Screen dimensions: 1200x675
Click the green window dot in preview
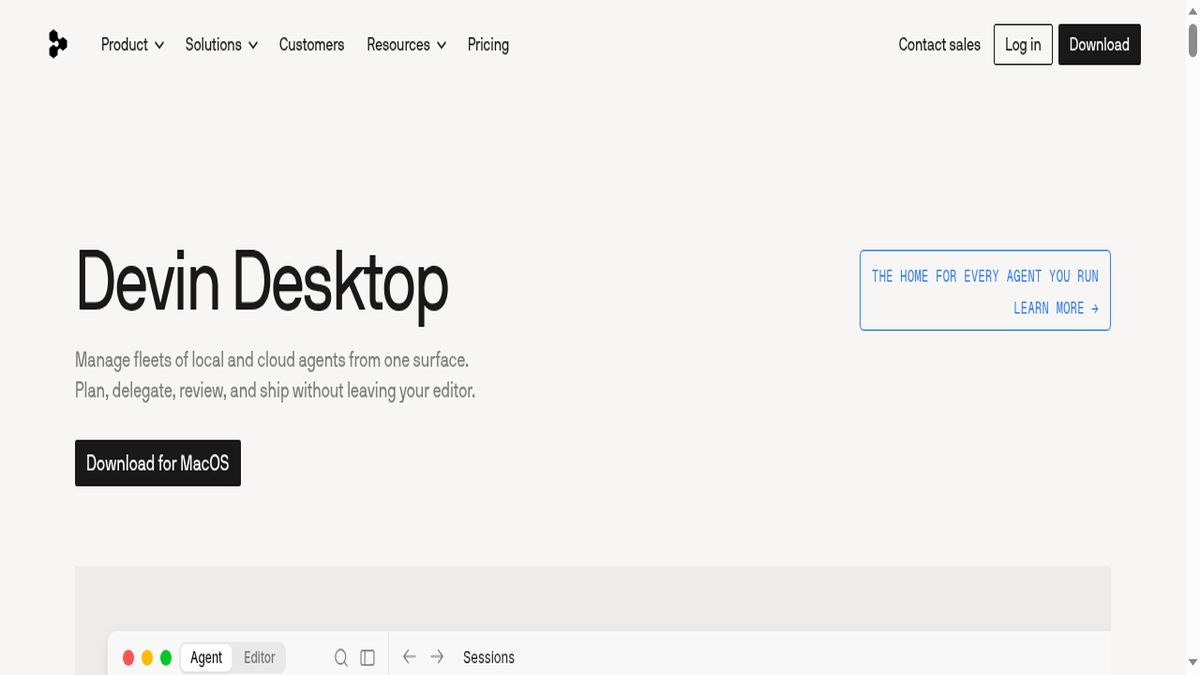pos(166,658)
